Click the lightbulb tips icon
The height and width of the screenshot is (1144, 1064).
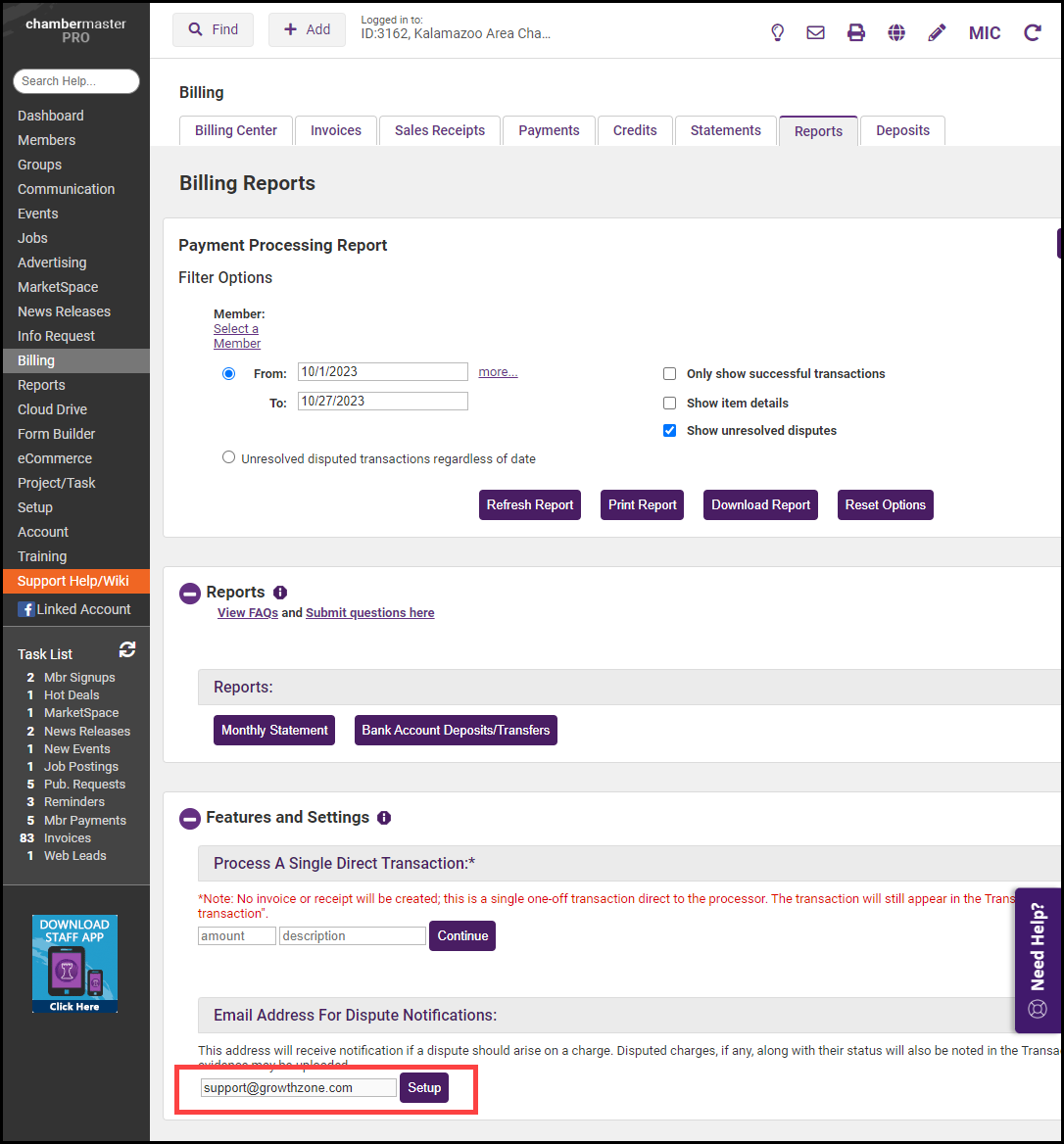[777, 33]
